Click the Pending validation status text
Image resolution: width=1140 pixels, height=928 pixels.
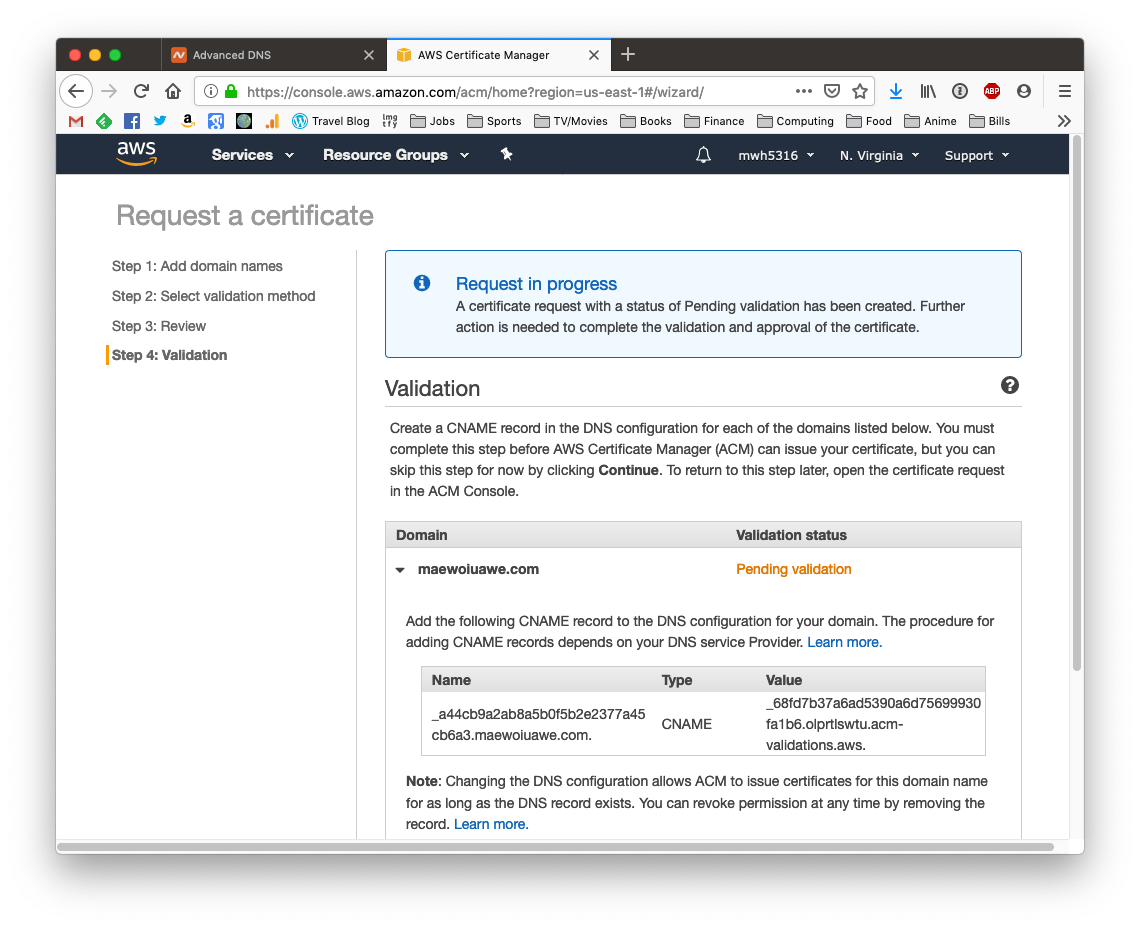pyautogui.click(x=793, y=569)
